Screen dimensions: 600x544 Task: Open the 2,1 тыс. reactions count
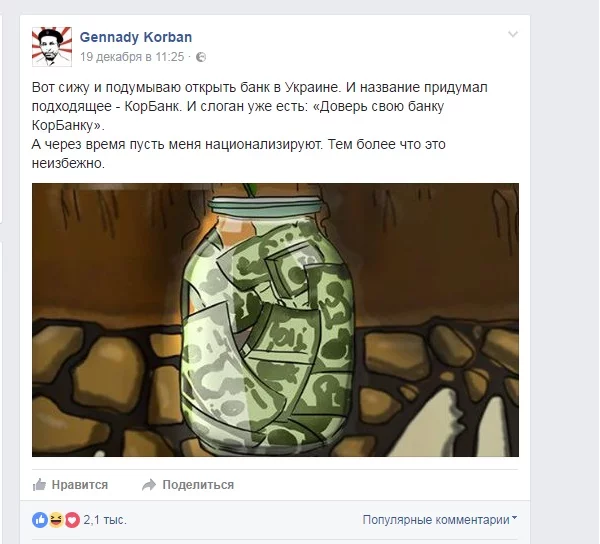coord(105,520)
